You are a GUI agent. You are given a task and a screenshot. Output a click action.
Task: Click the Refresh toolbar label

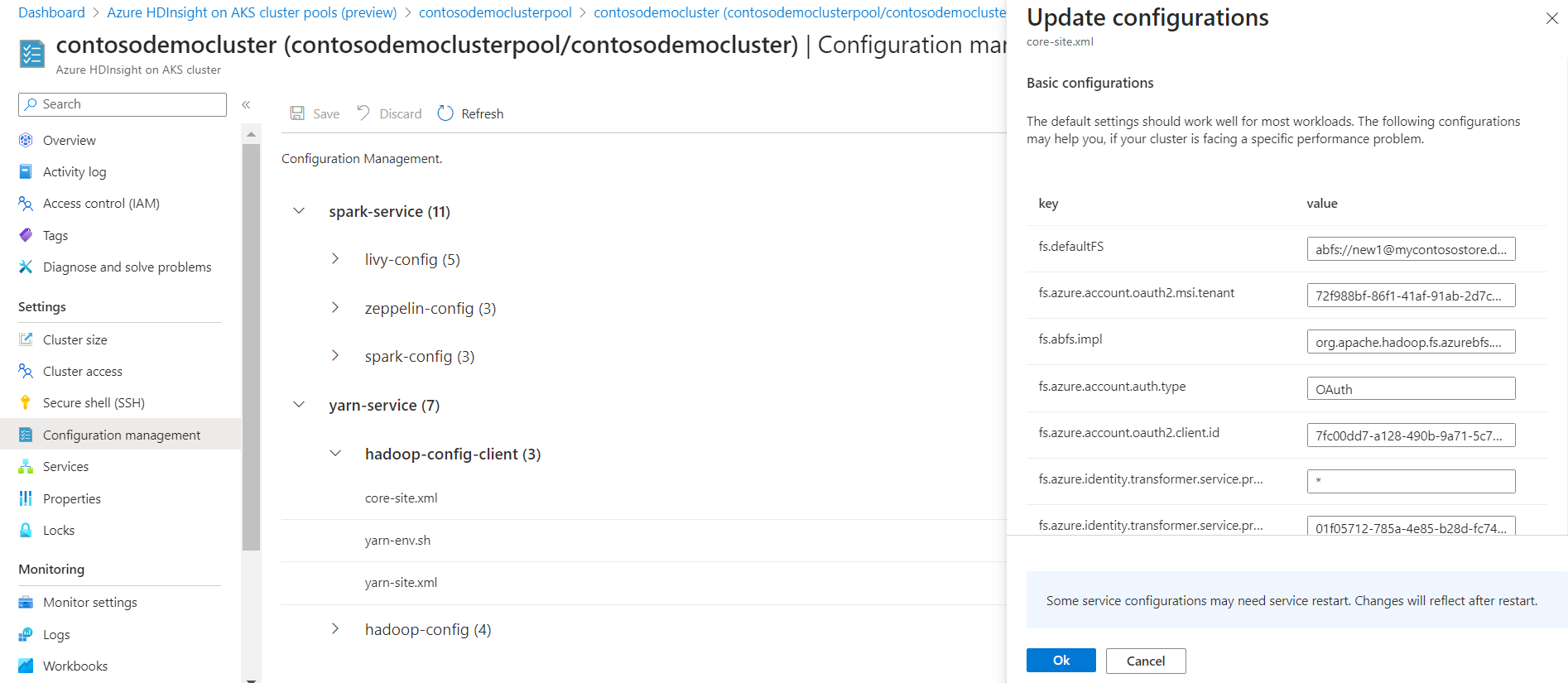(483, 113)
